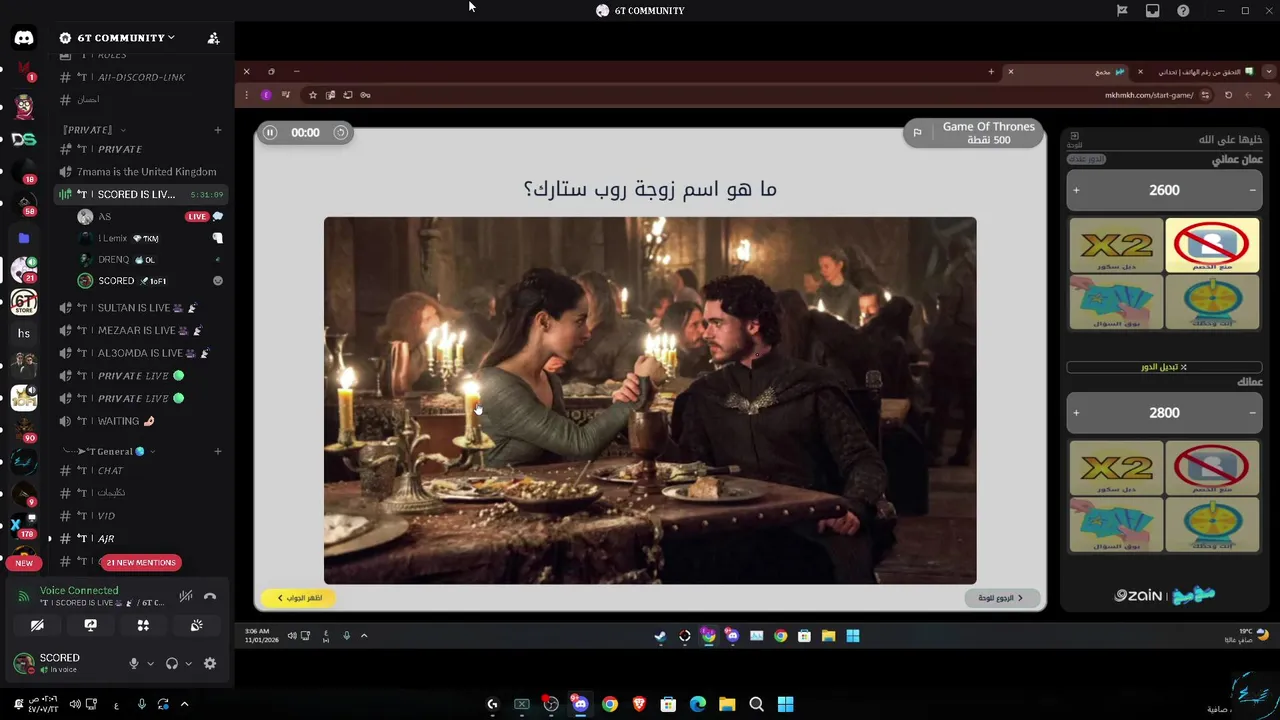Join the WAITING voice channel
The image size is (1280, 720).
point(140,421)
